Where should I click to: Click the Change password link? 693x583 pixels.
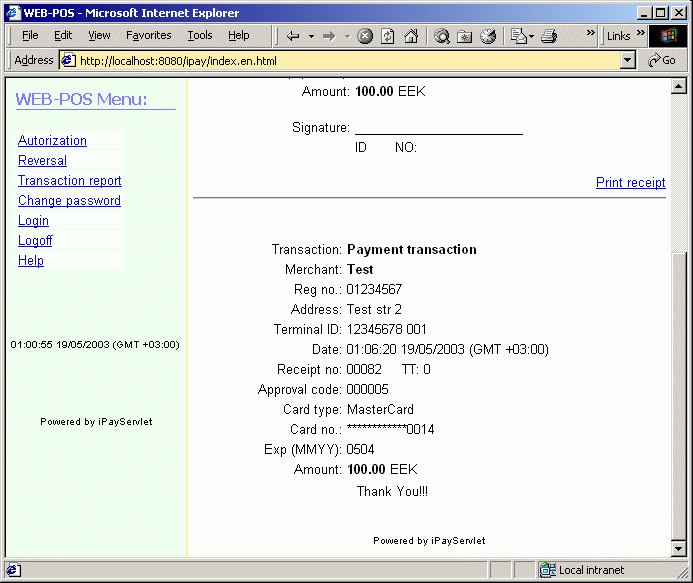[69, 201]
